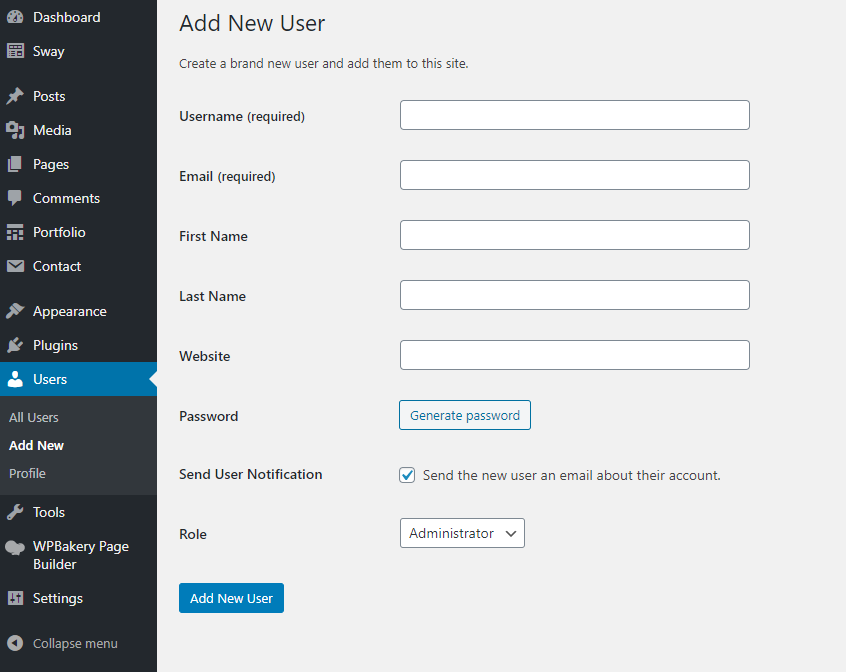Click into the Email input field
Screen dimensions: 846x672
[574, 175]
